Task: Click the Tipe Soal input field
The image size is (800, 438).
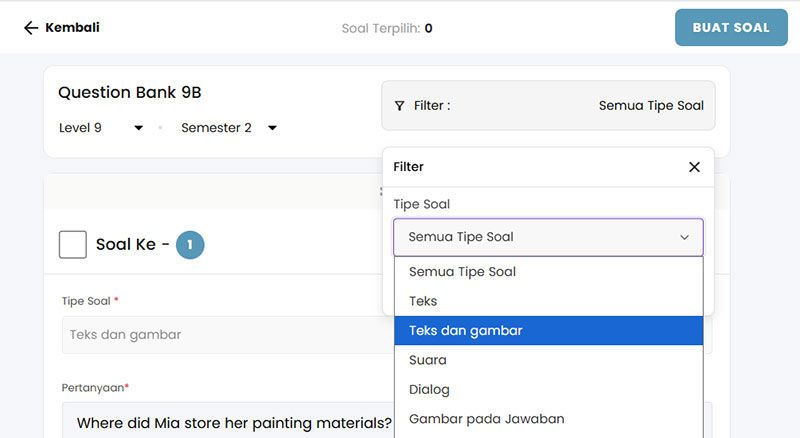Action: (220, 335)
